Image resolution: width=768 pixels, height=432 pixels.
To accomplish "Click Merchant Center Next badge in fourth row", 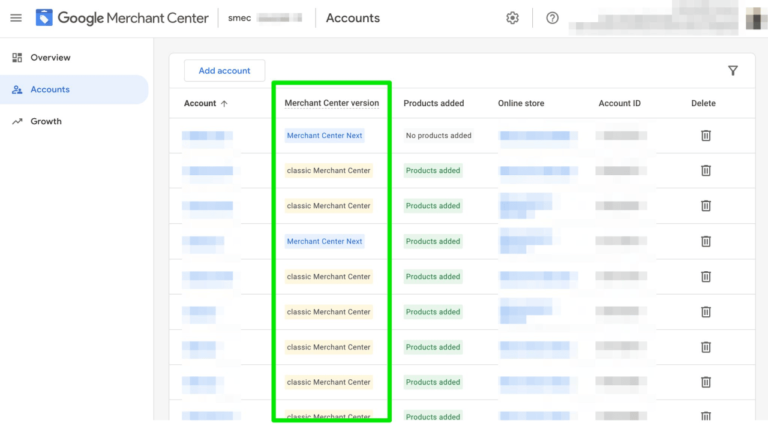I will (324, 241).
